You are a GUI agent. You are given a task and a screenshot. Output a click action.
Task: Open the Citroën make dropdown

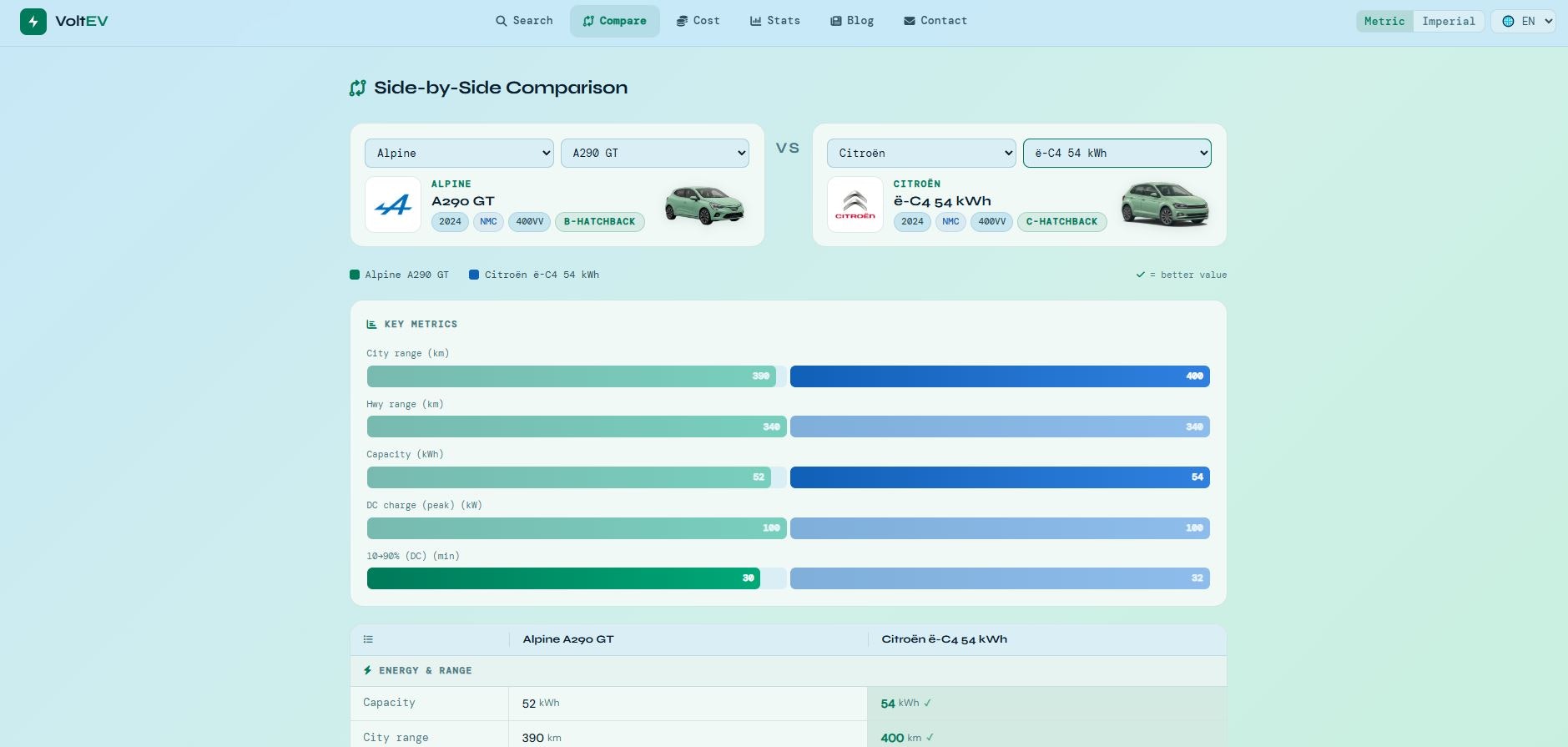click(921, 153)
